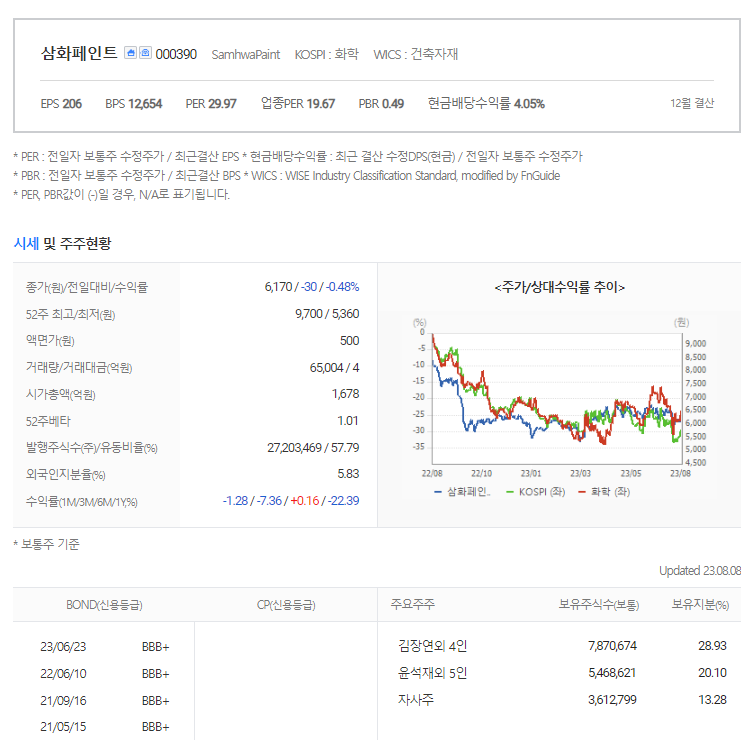Click the 거래량/거래대금(억원) row label
742x740 pixels.
click(79, 368)
